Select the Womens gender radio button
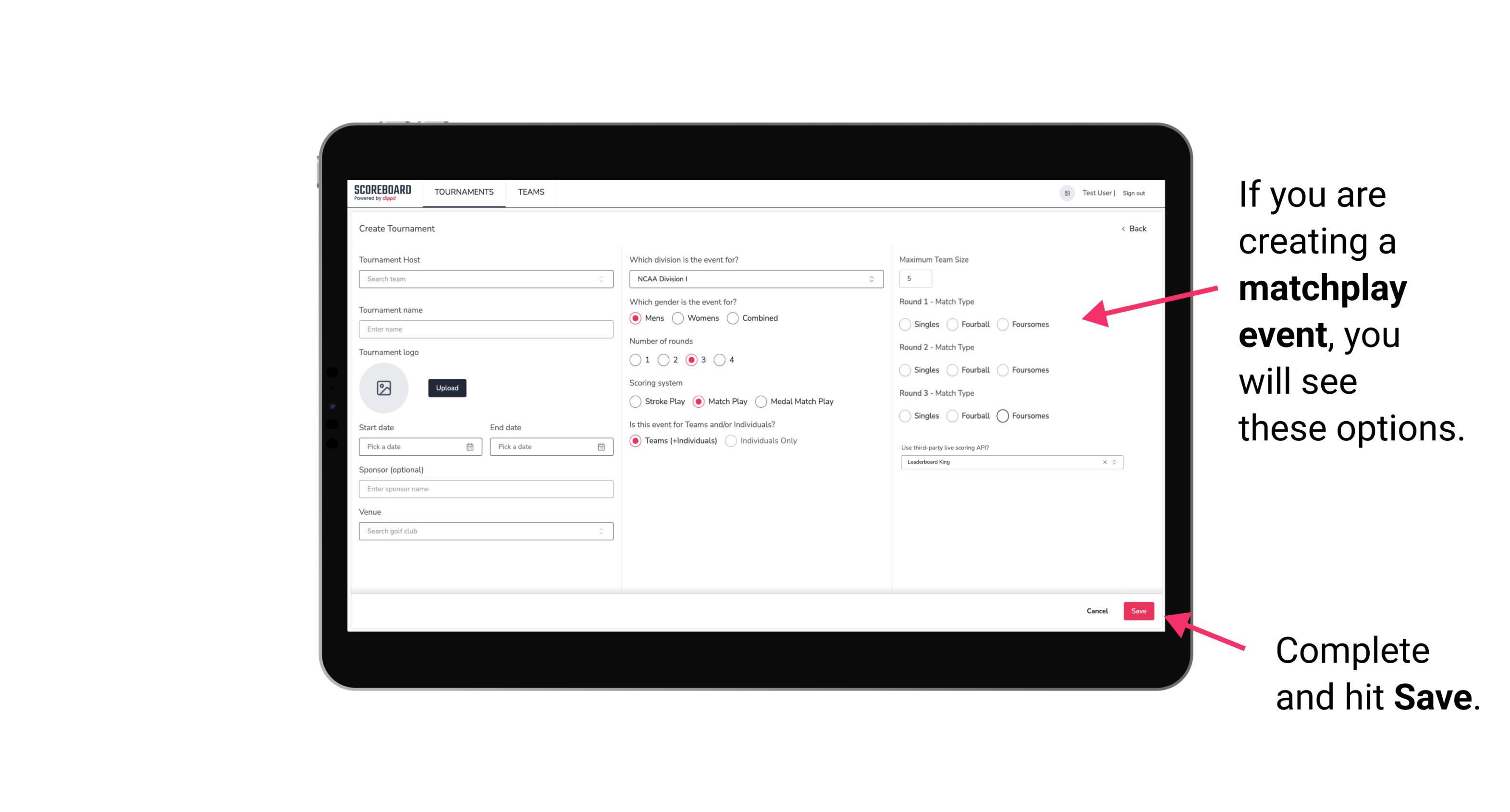 tap(679, 318)
